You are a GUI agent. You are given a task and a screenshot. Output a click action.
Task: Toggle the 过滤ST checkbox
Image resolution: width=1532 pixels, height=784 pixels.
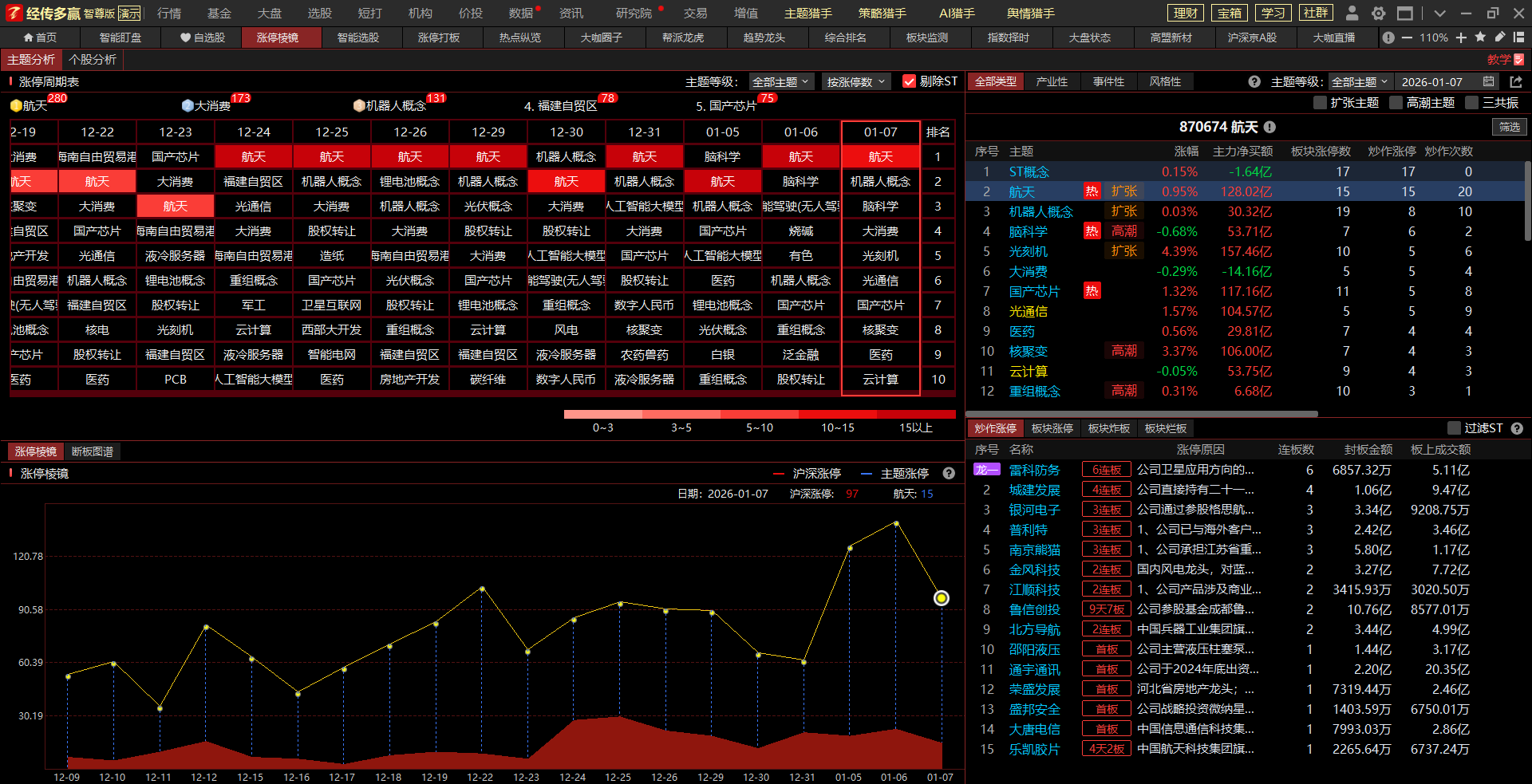tap(1454, 428)
